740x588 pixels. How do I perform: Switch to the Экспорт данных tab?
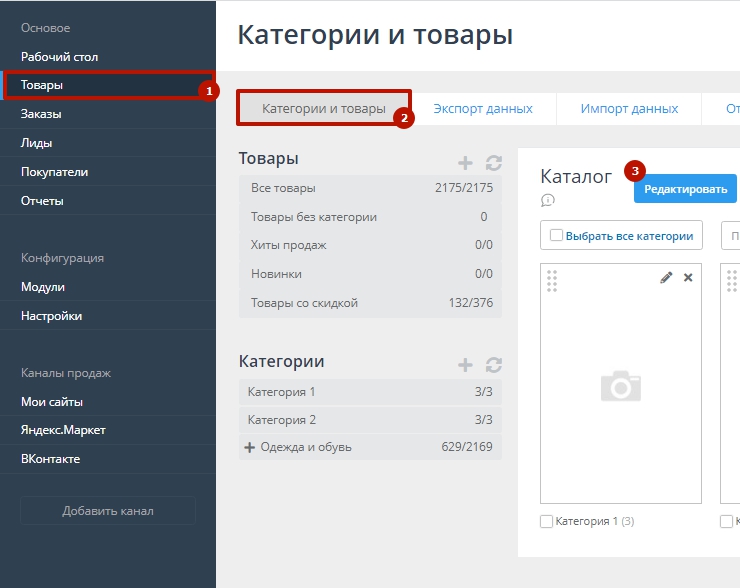[x=483, y=109]
